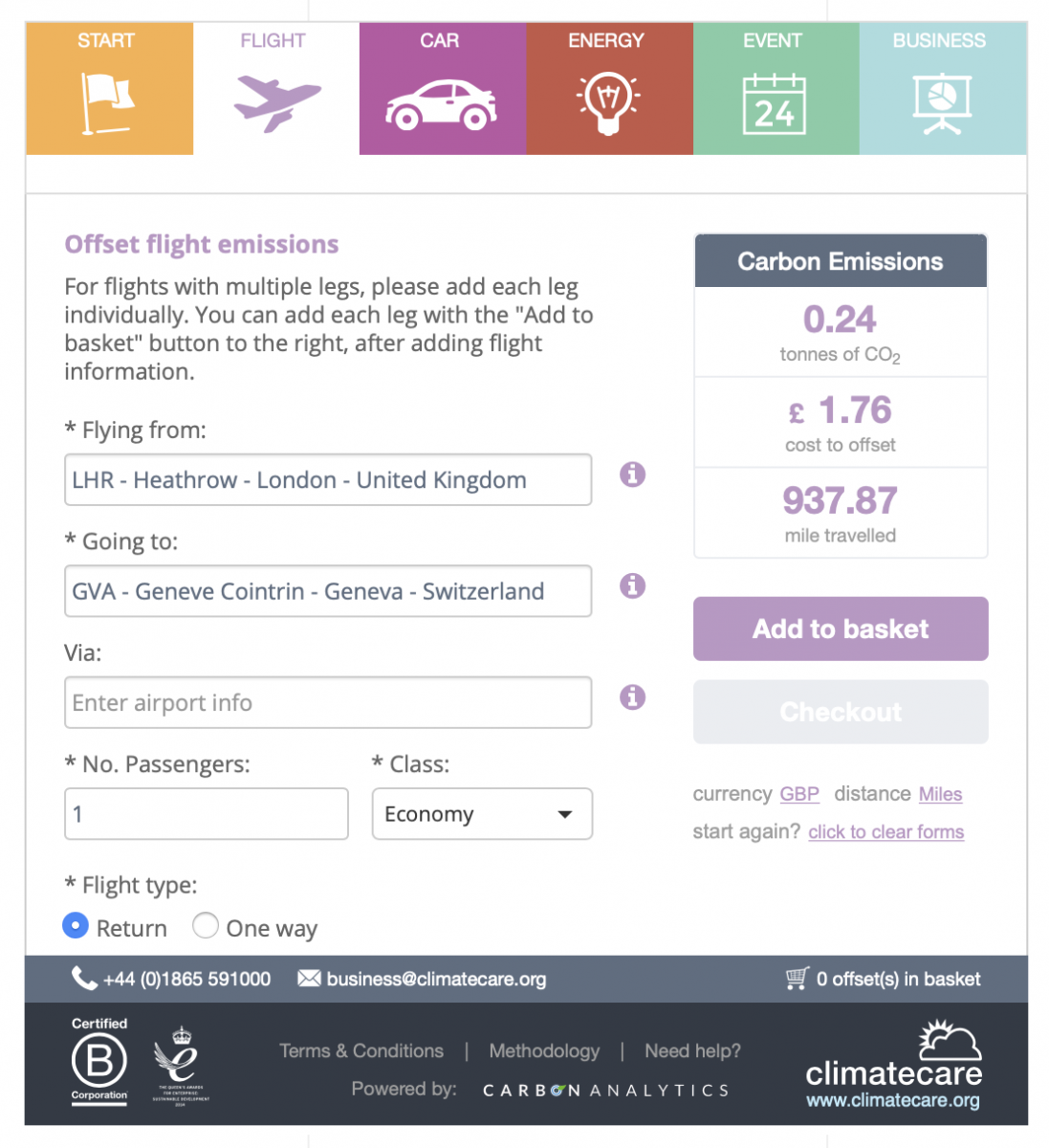Image resolution: width=1049 pixels, height=1148 pixels.
Task: Select the Business presentation chart icon
Action: click(942, 103)
